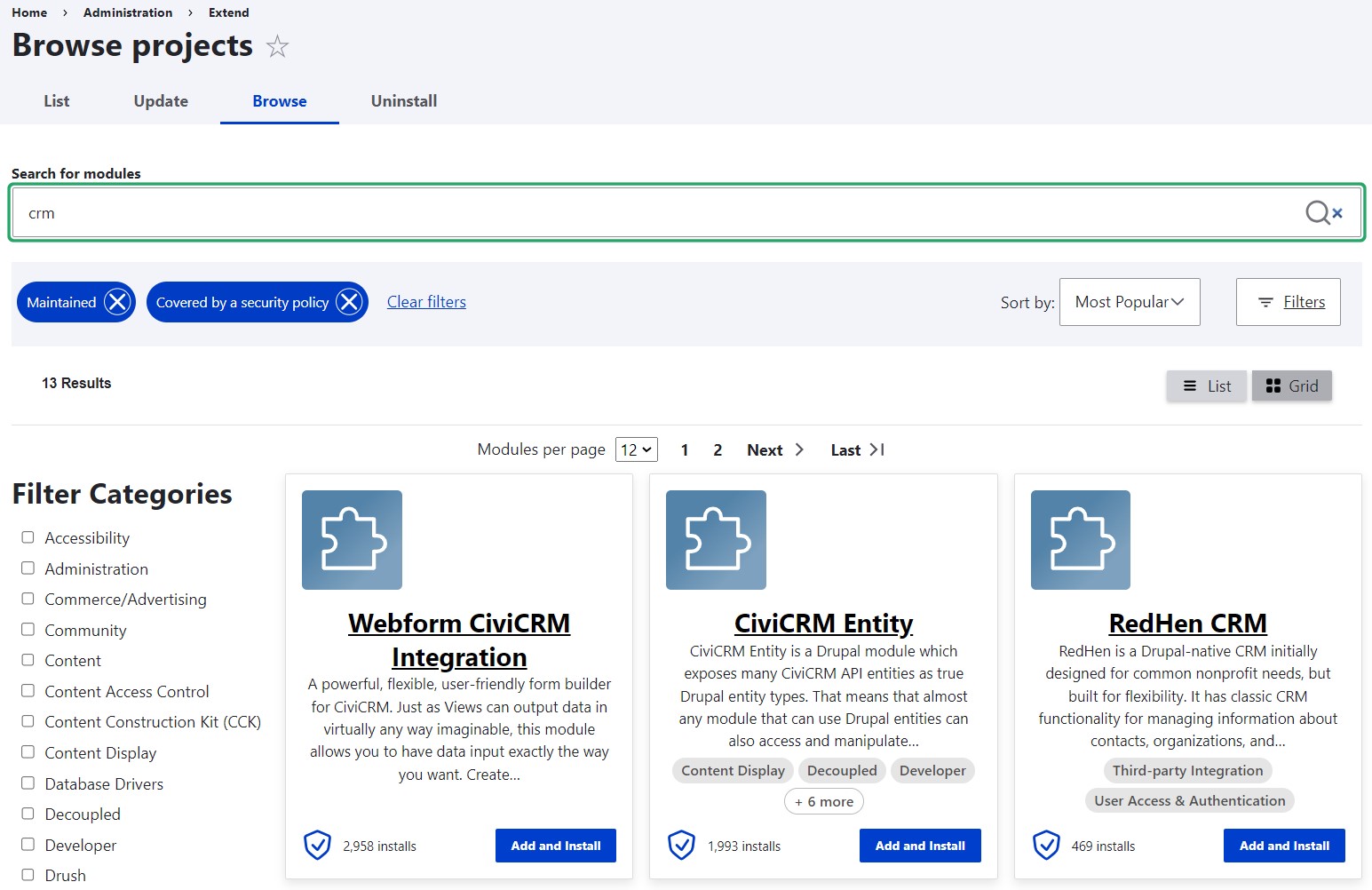The image size is (1372, 890).
Task: Open the Uninstall tab
Action: [x=404, y=100]
